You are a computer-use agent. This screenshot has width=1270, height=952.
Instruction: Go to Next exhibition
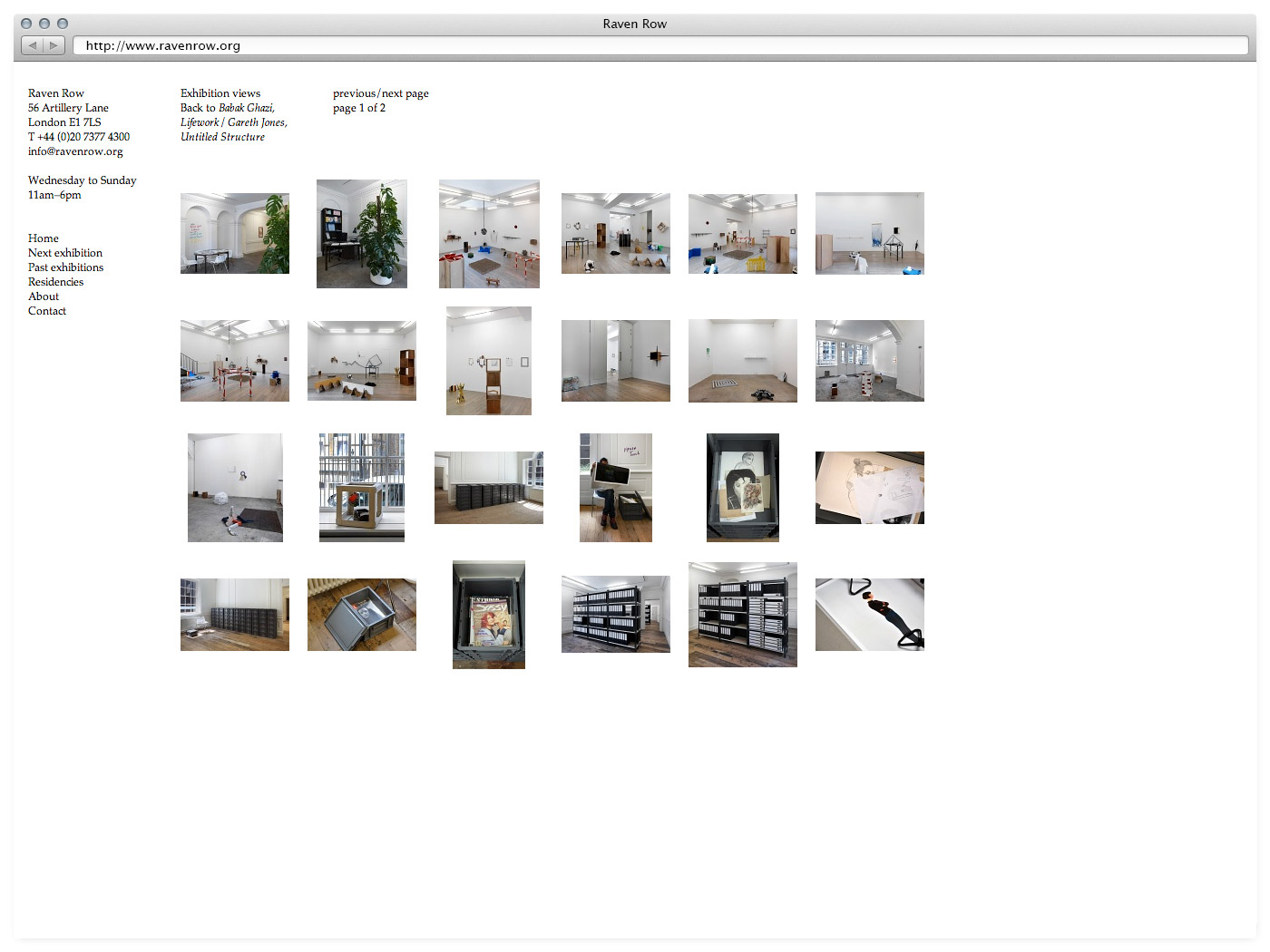pos(64,253)
